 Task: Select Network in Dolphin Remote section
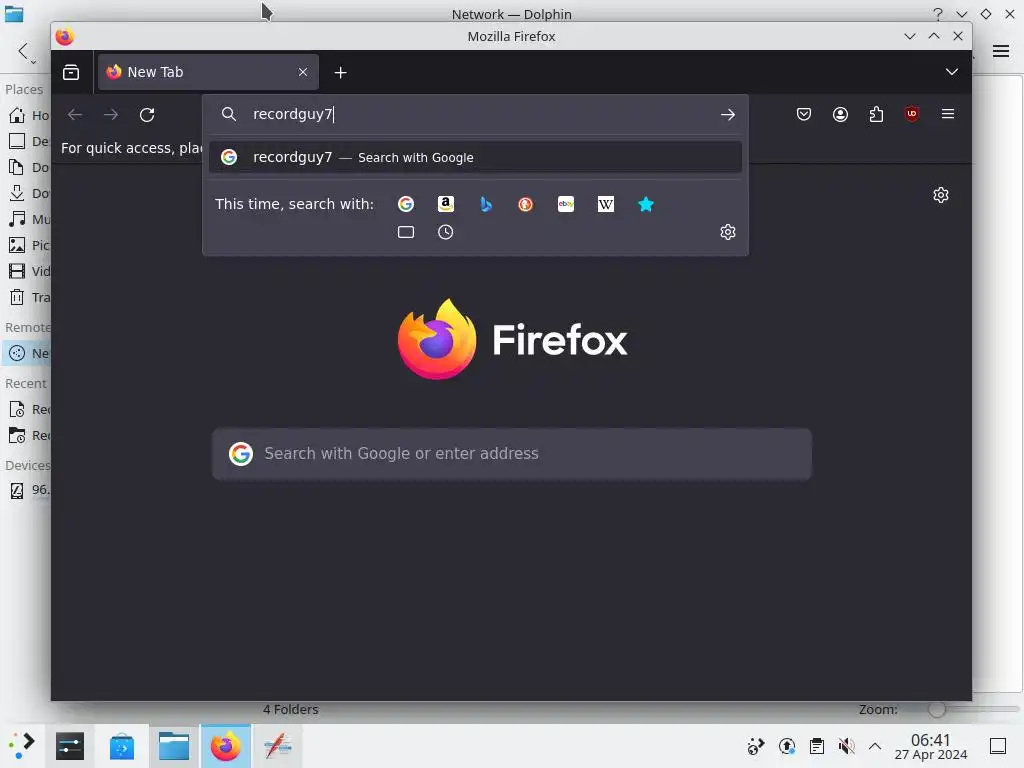26,353
